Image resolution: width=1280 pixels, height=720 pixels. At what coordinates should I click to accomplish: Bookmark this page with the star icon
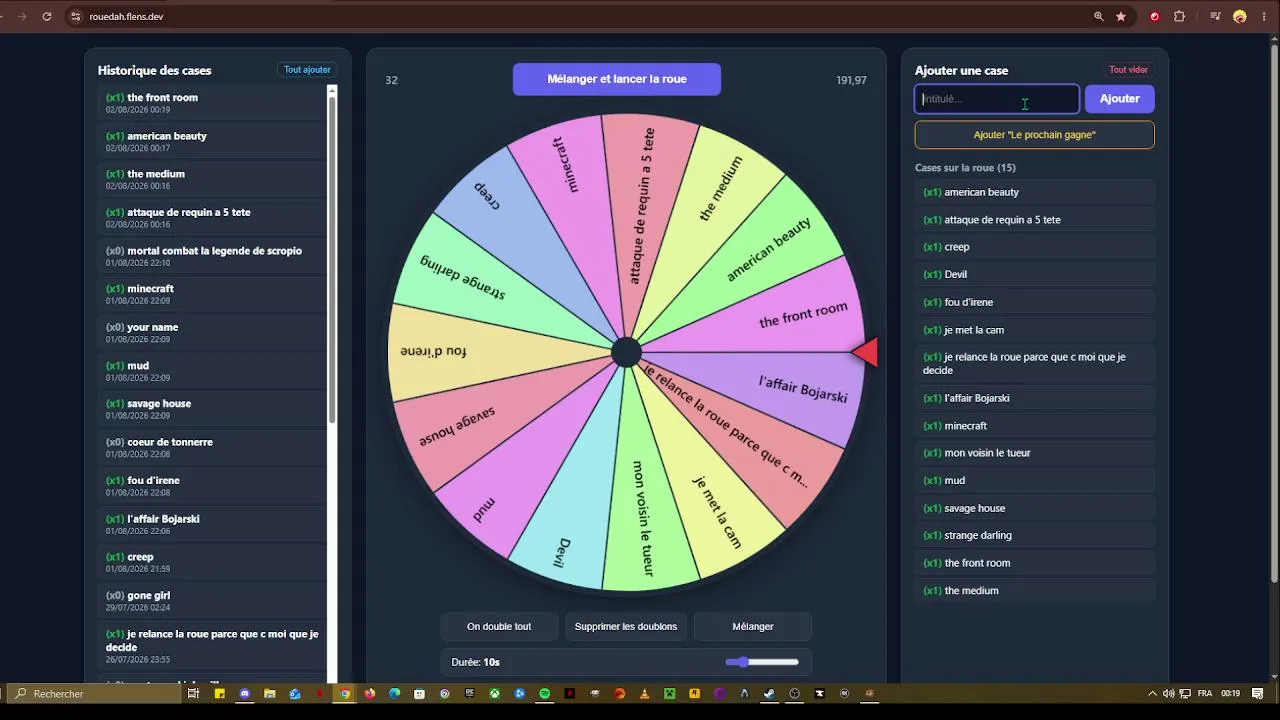pos(1121,16)
